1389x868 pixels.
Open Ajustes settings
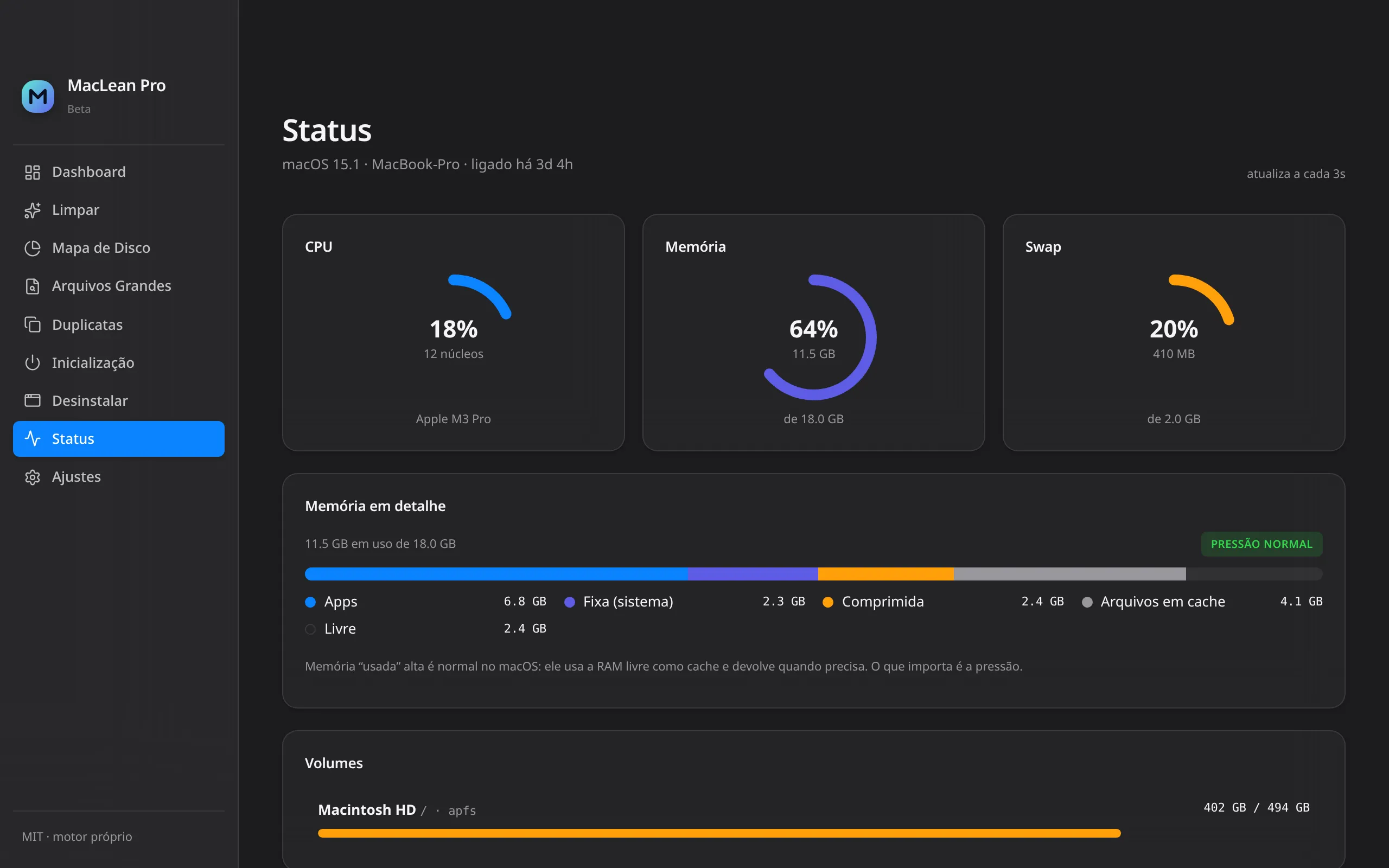(119, 477)
